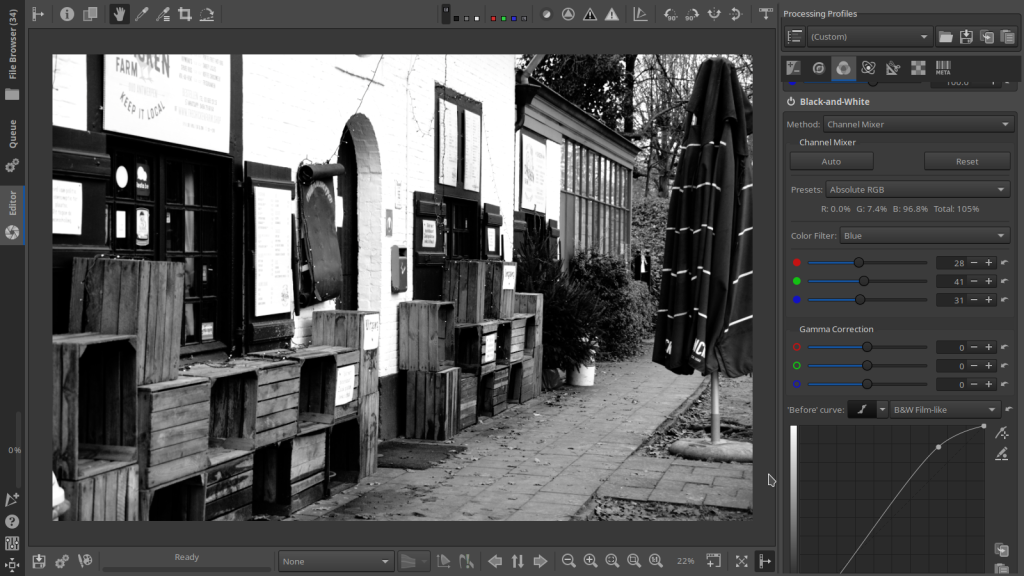Image resolution: width=1024 pixels, height=576 pixels.
Task: Toggle clipped shadows indication
Action: pyautogui.click(x=590, y=14)
